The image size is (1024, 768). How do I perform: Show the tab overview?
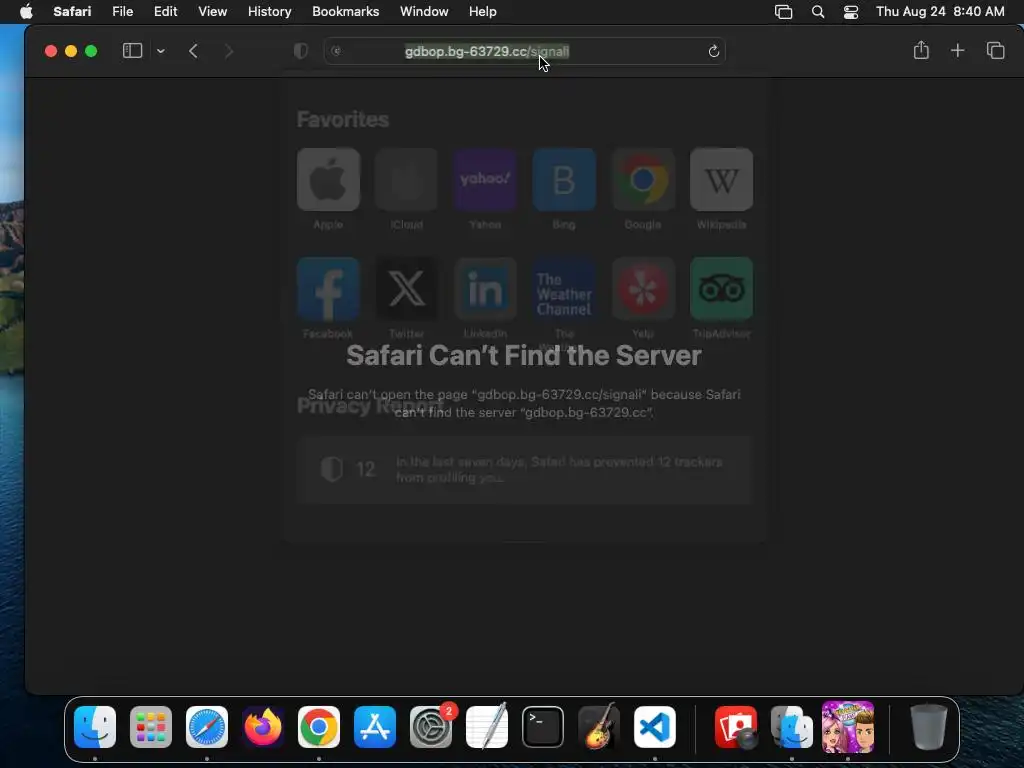pyautogui.click(x=995, y=50)
